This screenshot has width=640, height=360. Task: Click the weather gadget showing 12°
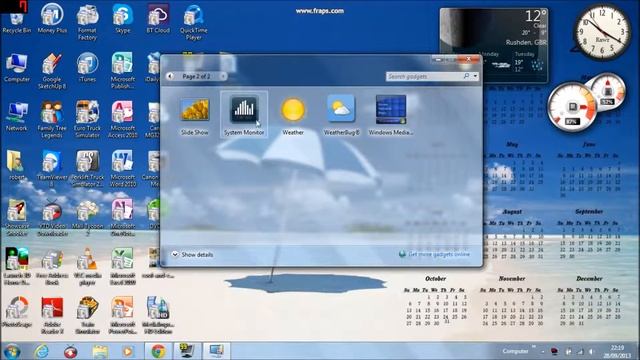494,45
